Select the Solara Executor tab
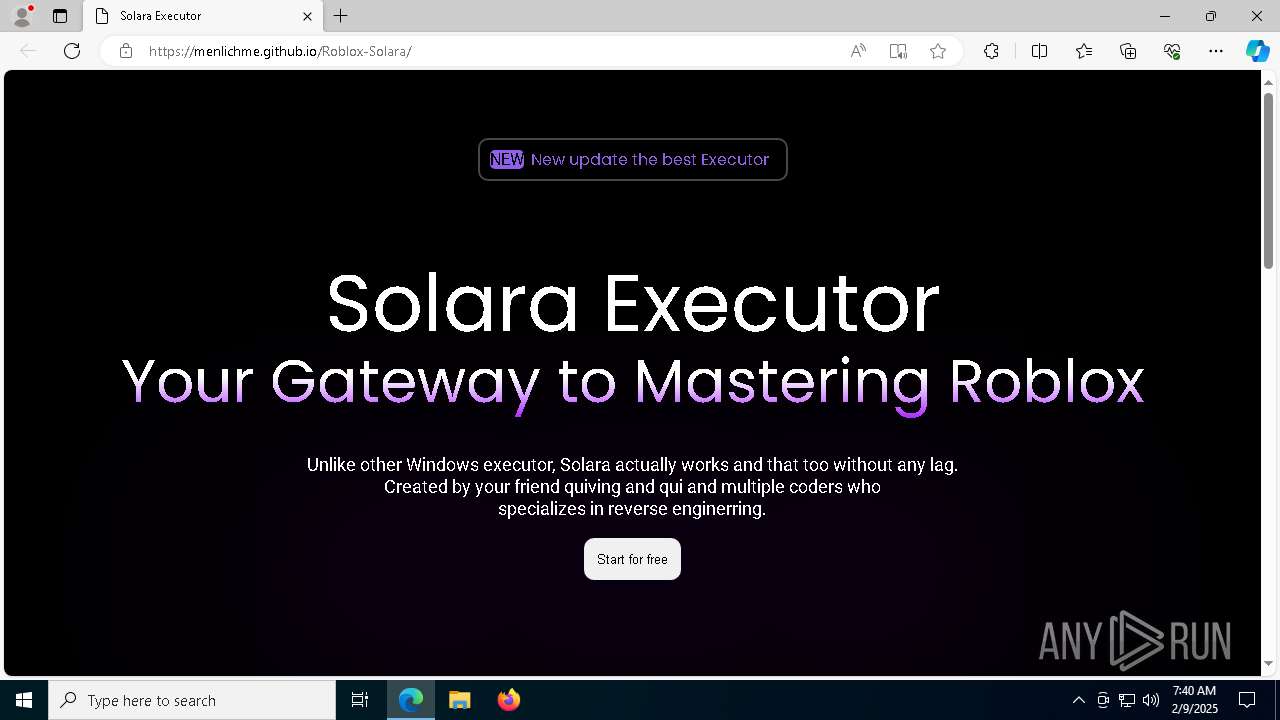Viewport: 1280px width, 720px height. click(x=201, y=16)
